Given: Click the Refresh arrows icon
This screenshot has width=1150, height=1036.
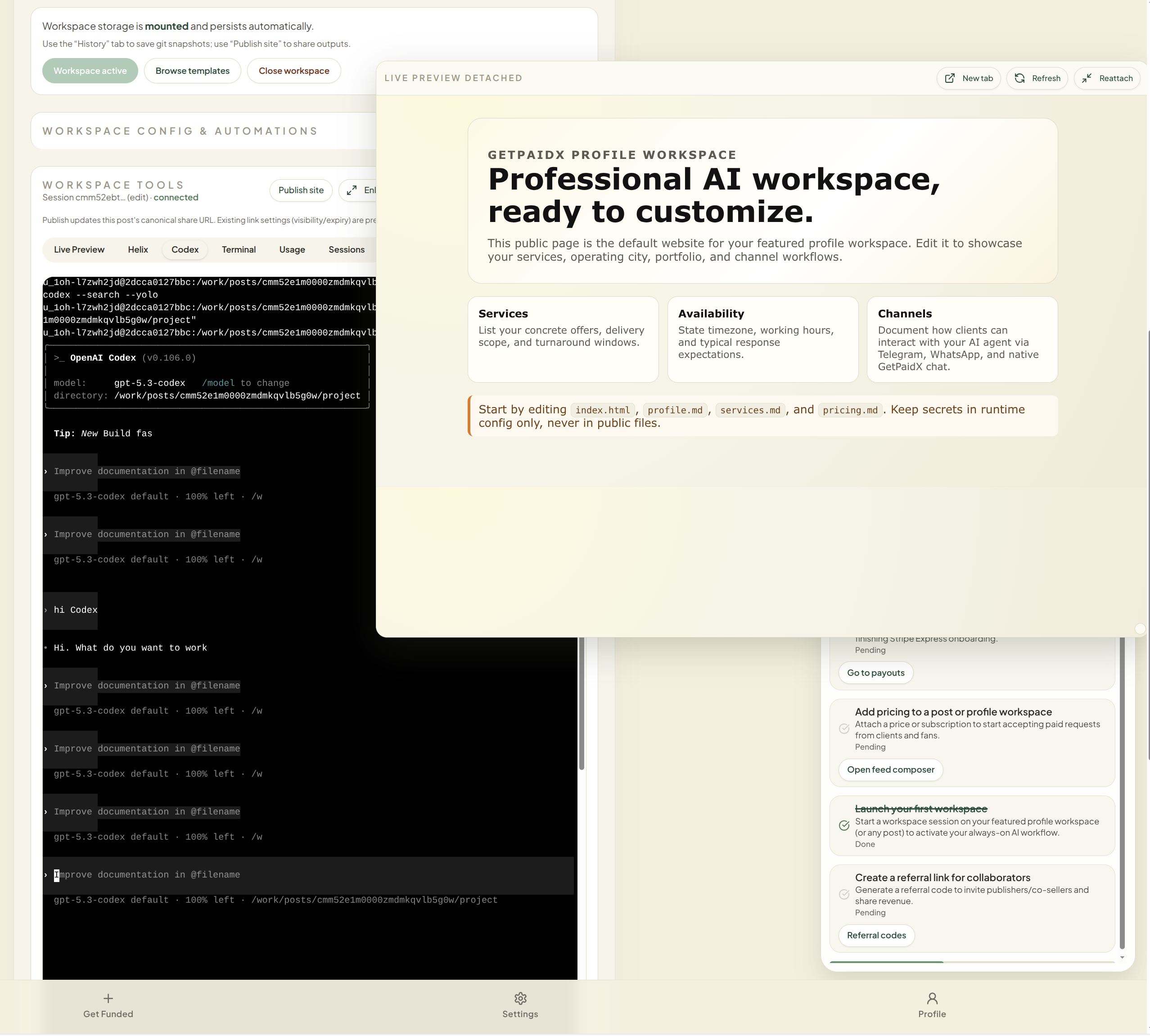Looking at the screenshot, I should pos(1019,78).
